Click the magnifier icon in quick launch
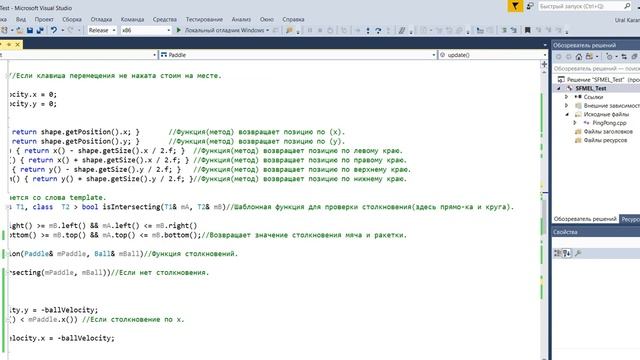 [x=627, y=6]
